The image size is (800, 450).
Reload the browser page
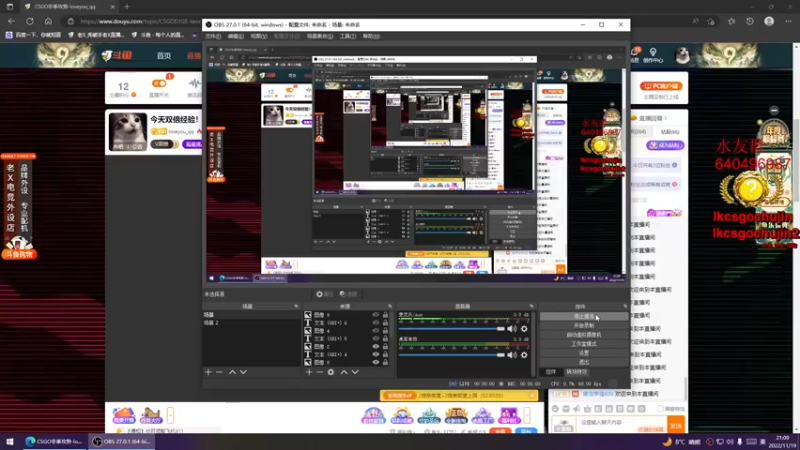pos(30,21)
